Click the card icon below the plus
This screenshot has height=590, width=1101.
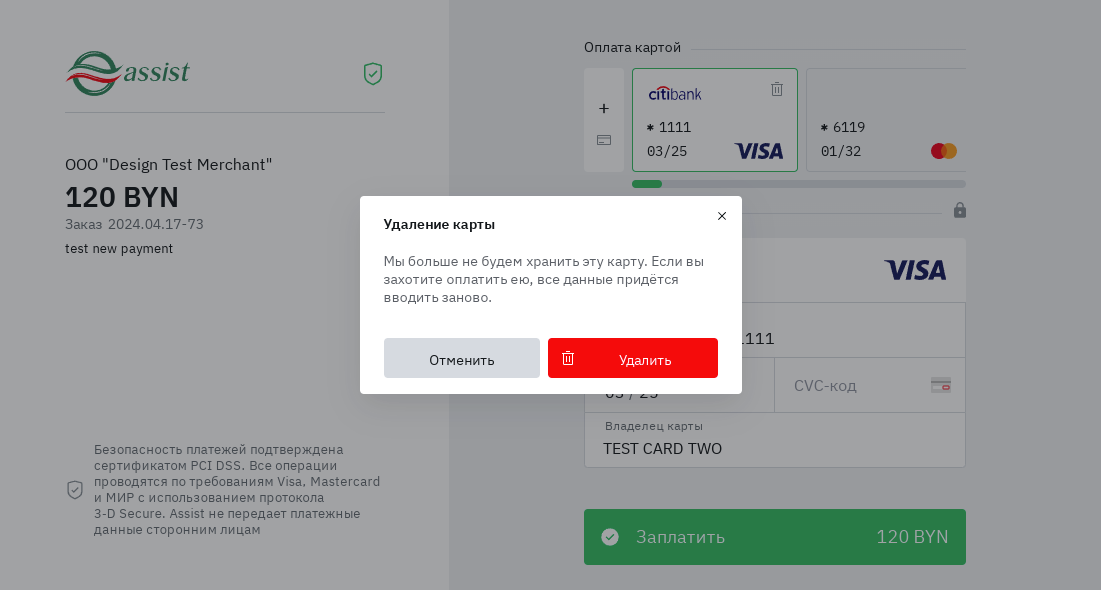[604, 140]
